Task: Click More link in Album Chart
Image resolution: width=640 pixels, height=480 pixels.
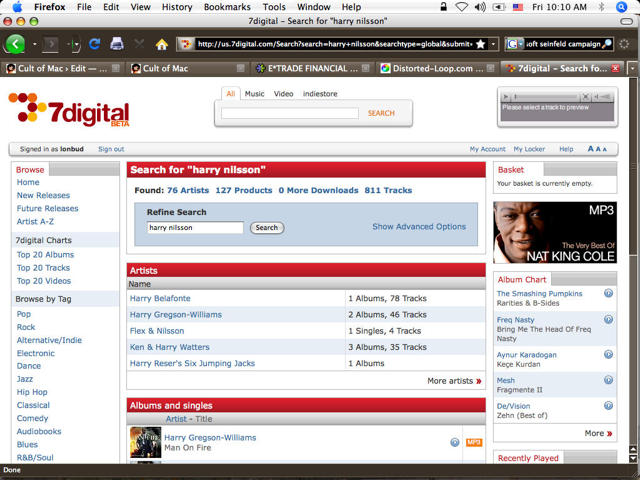Action: (x=598, y=433)
